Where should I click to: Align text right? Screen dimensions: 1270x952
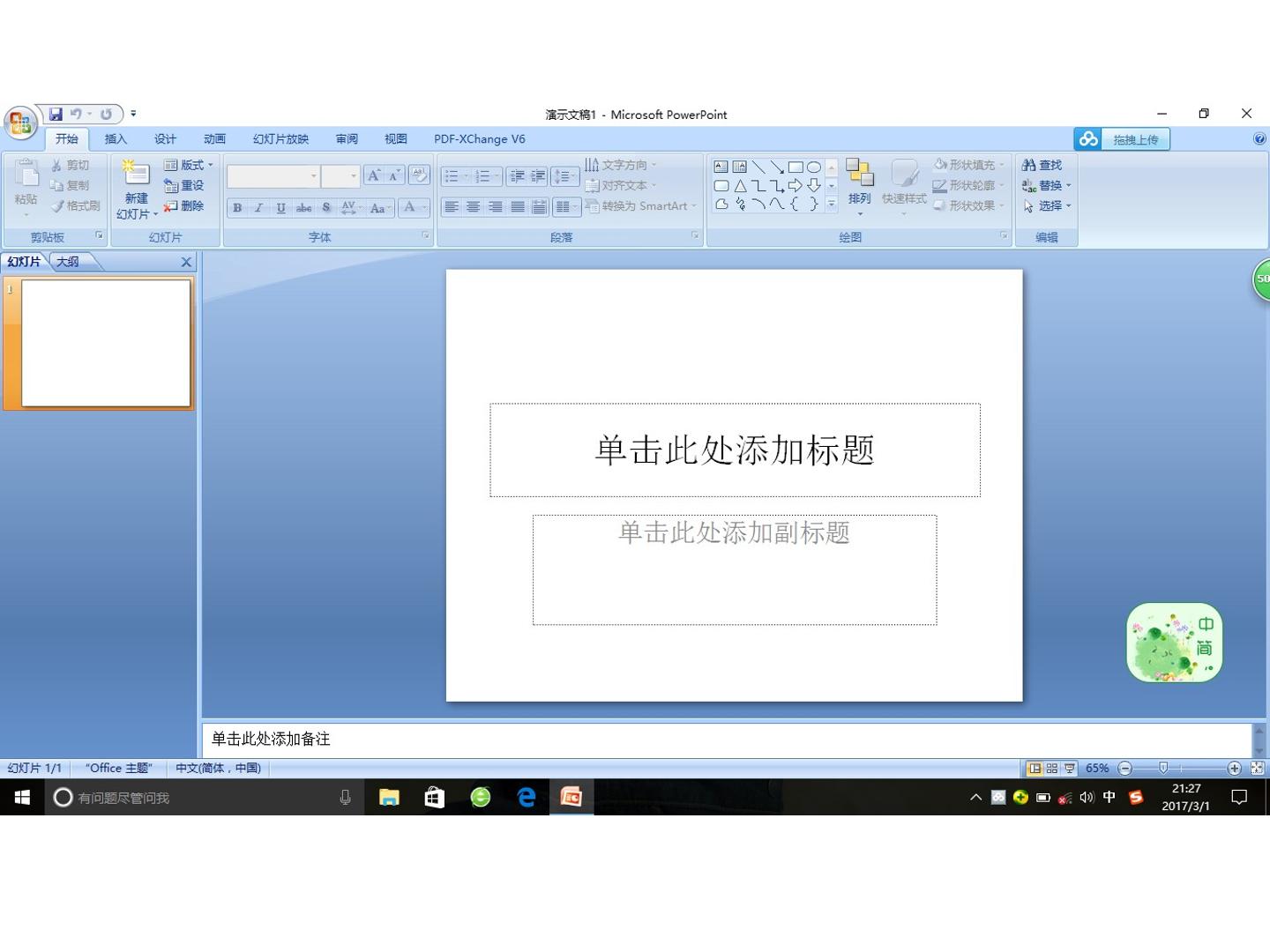point(496,207)
